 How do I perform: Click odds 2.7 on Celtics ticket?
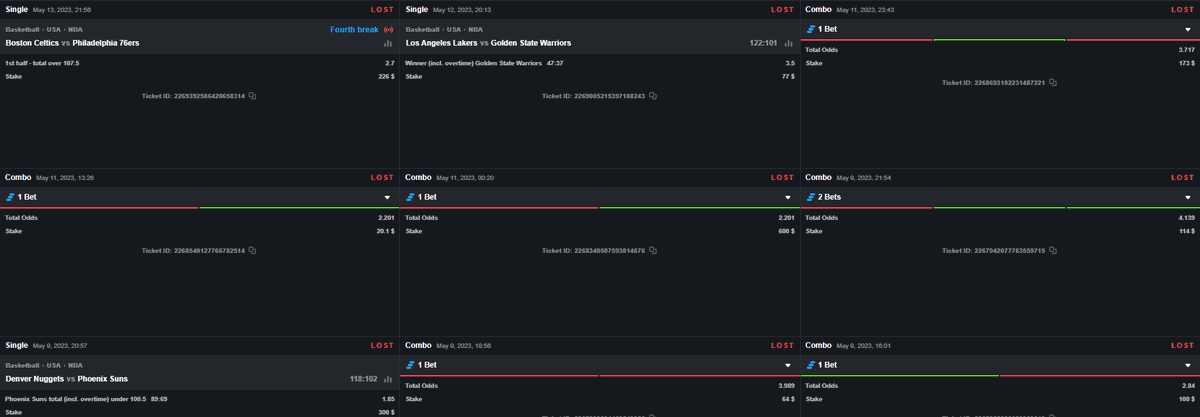coord(390,62)
